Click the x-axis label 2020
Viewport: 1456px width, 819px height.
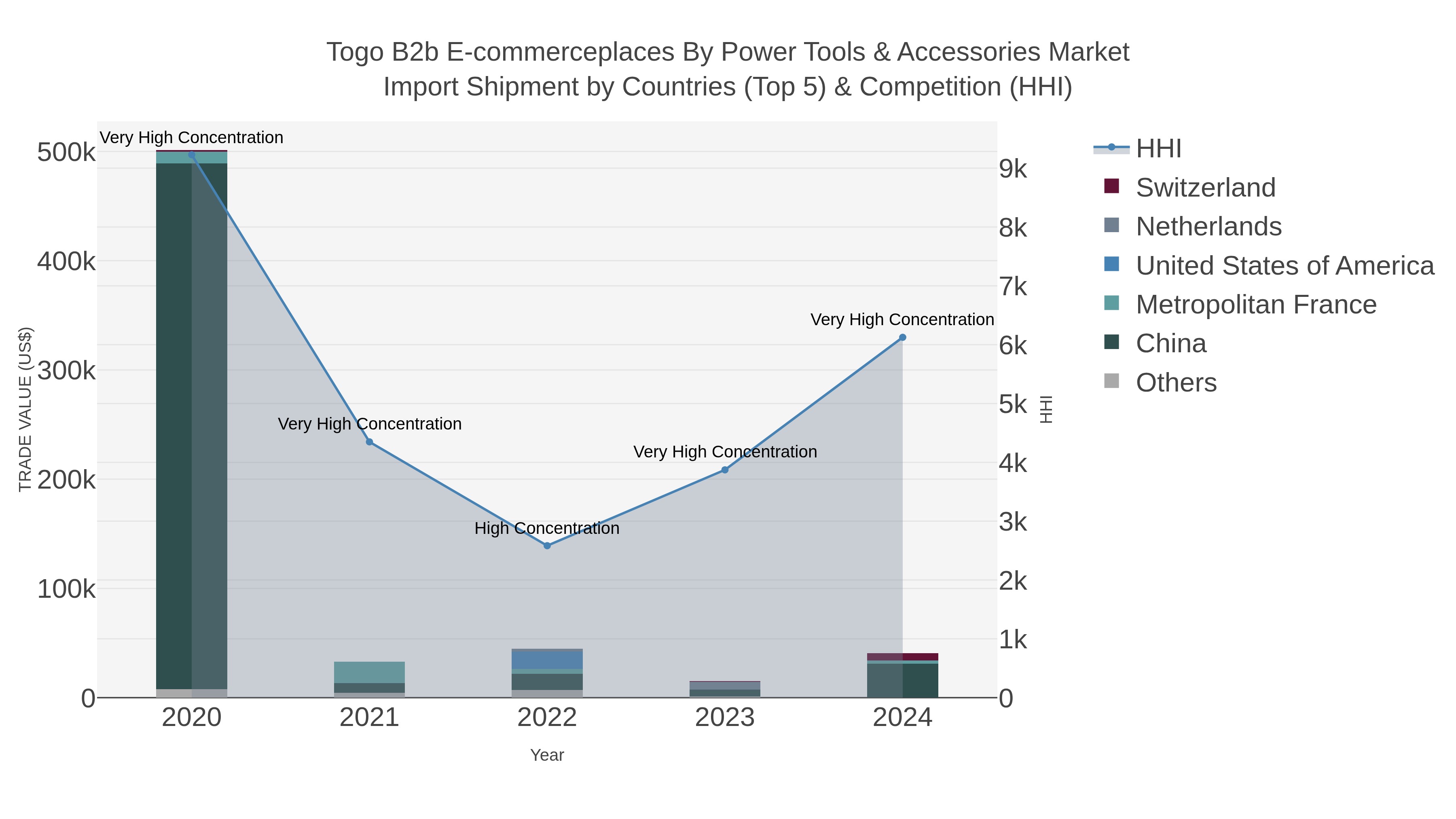tap(192, 717)
